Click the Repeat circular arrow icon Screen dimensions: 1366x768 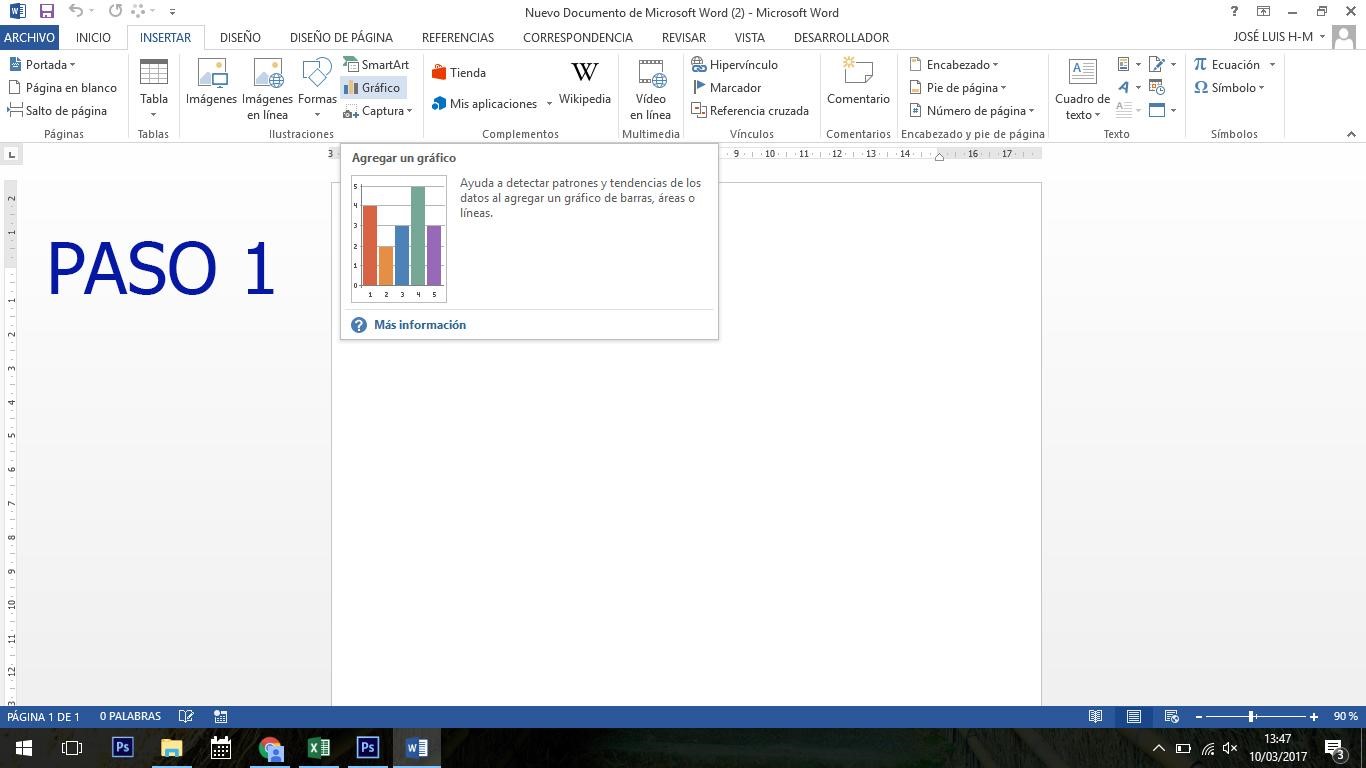pyautogui.click(x=115, y=12)
